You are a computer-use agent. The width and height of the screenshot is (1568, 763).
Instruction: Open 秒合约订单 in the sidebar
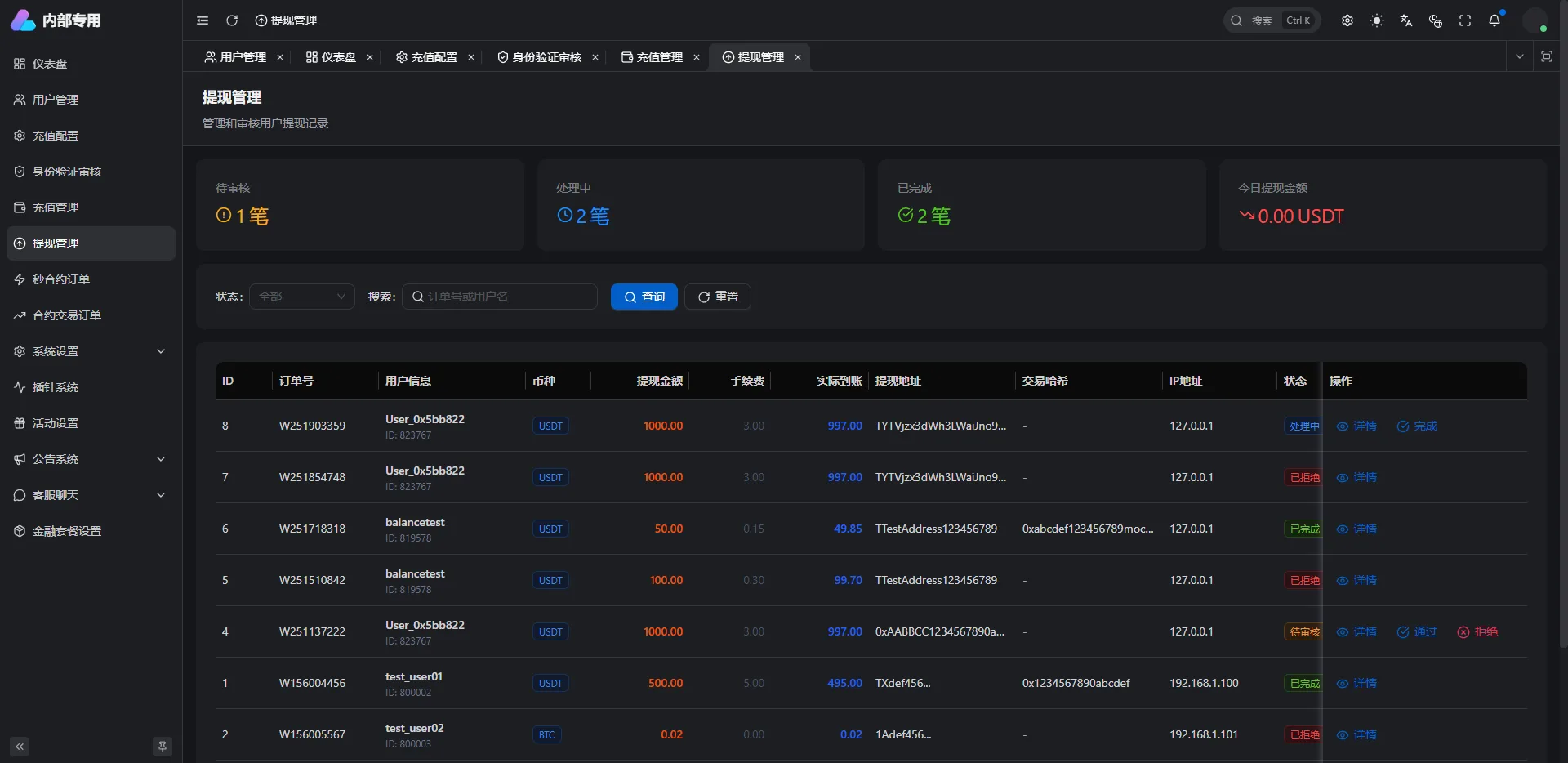pyautogui.click(x=61, y=279)
